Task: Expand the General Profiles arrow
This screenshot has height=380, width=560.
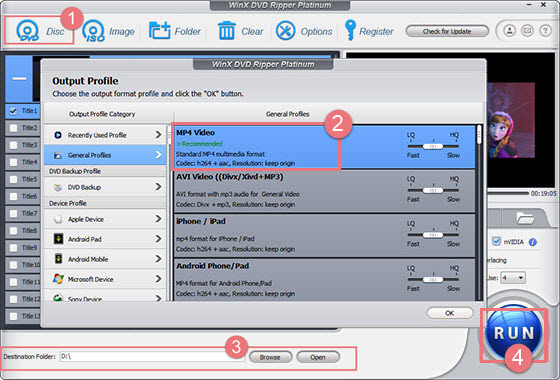Action: point(158,155)
